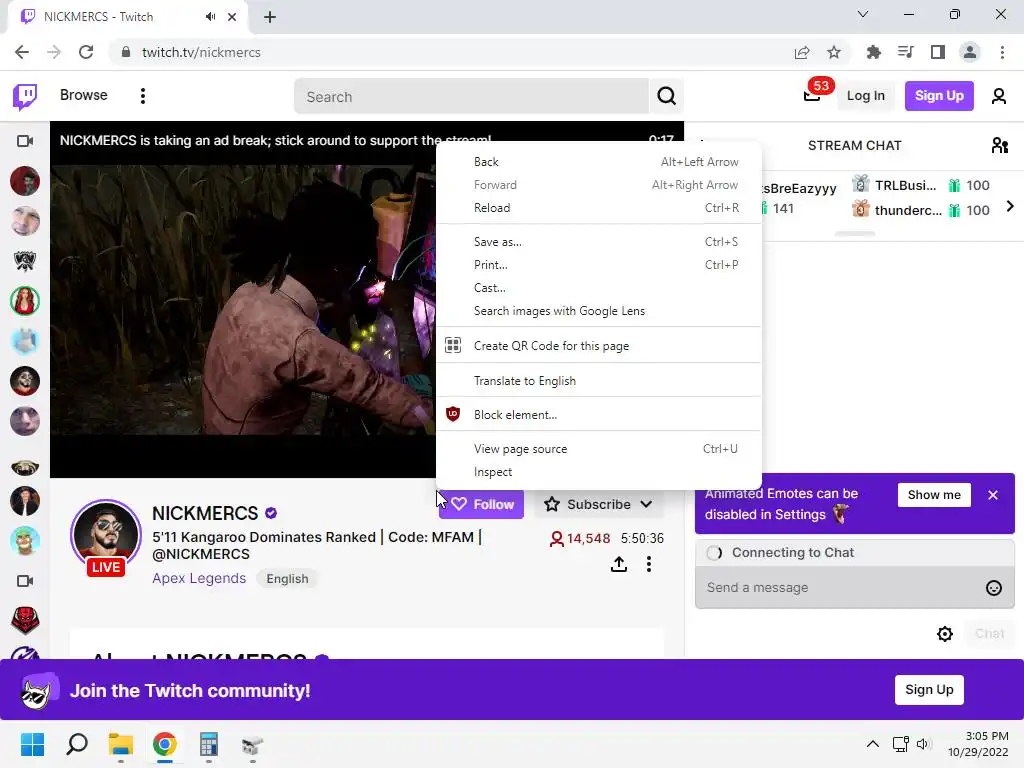Click the recommended channels camera icon in sidebar
This screenshot has width=1024, height=768.
coord(25,581)
